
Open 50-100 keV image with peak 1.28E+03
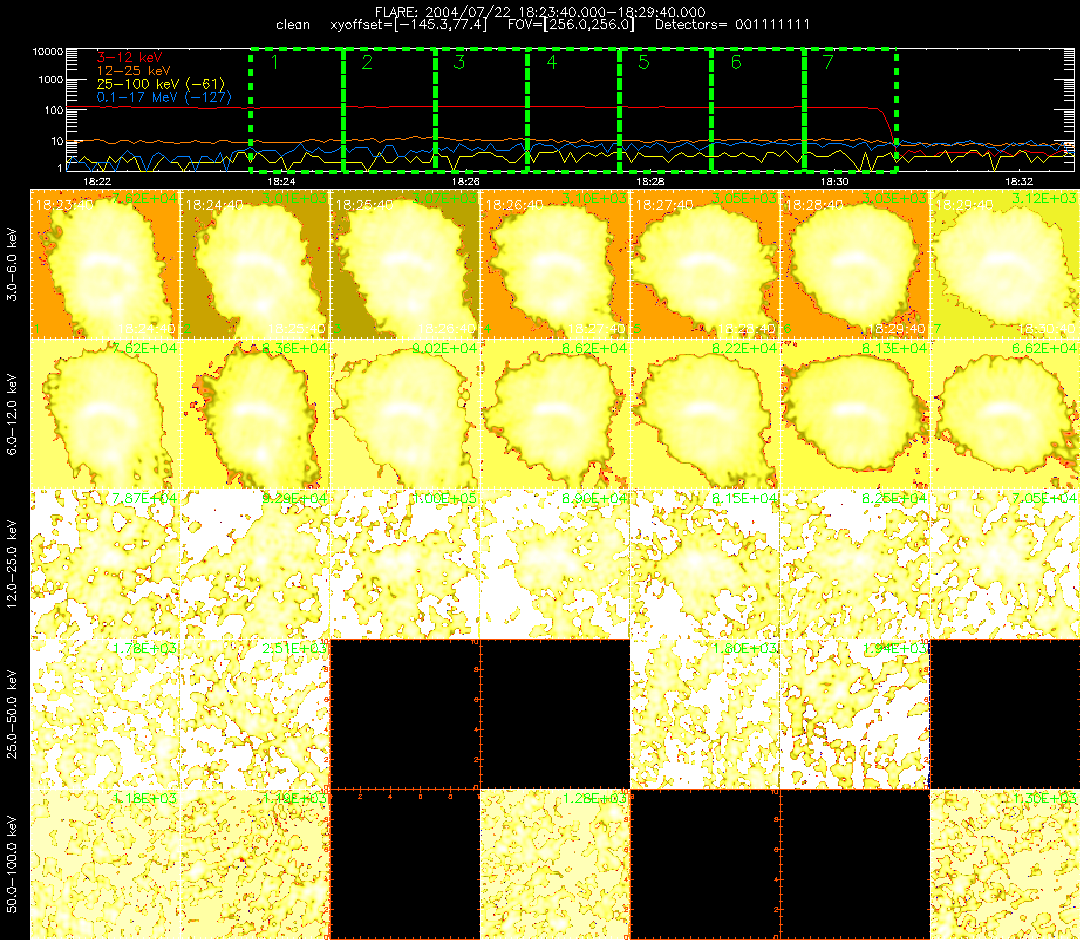pos(555,865)
